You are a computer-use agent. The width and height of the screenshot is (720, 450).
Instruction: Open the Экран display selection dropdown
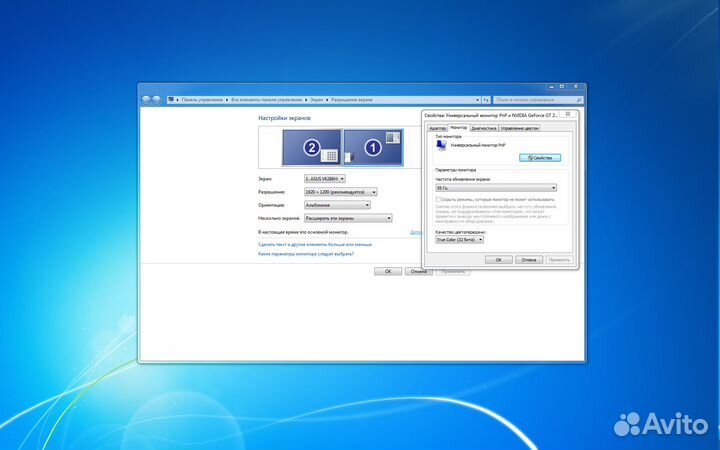[324, 178]
